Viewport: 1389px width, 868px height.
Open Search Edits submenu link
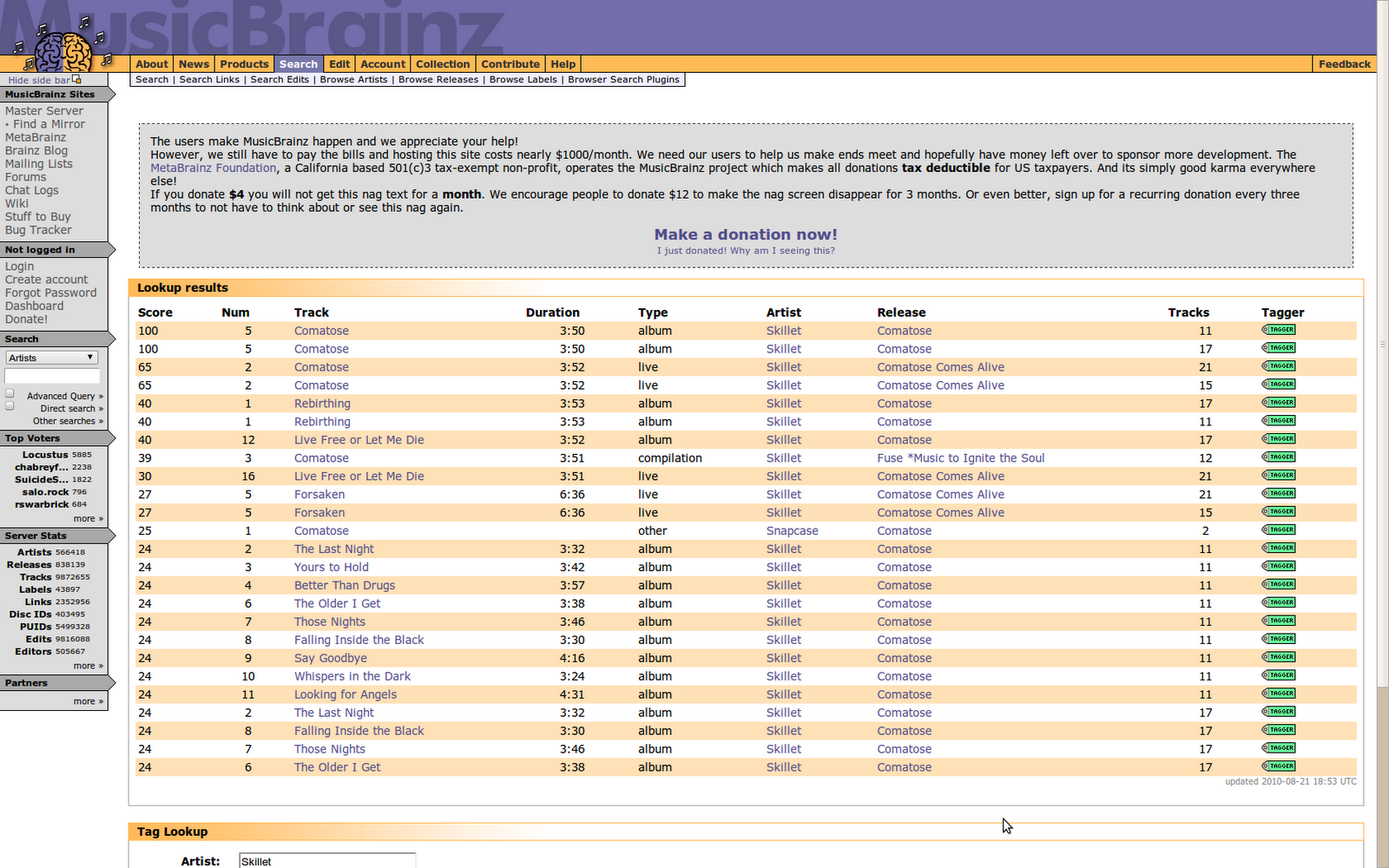(280, 80)
